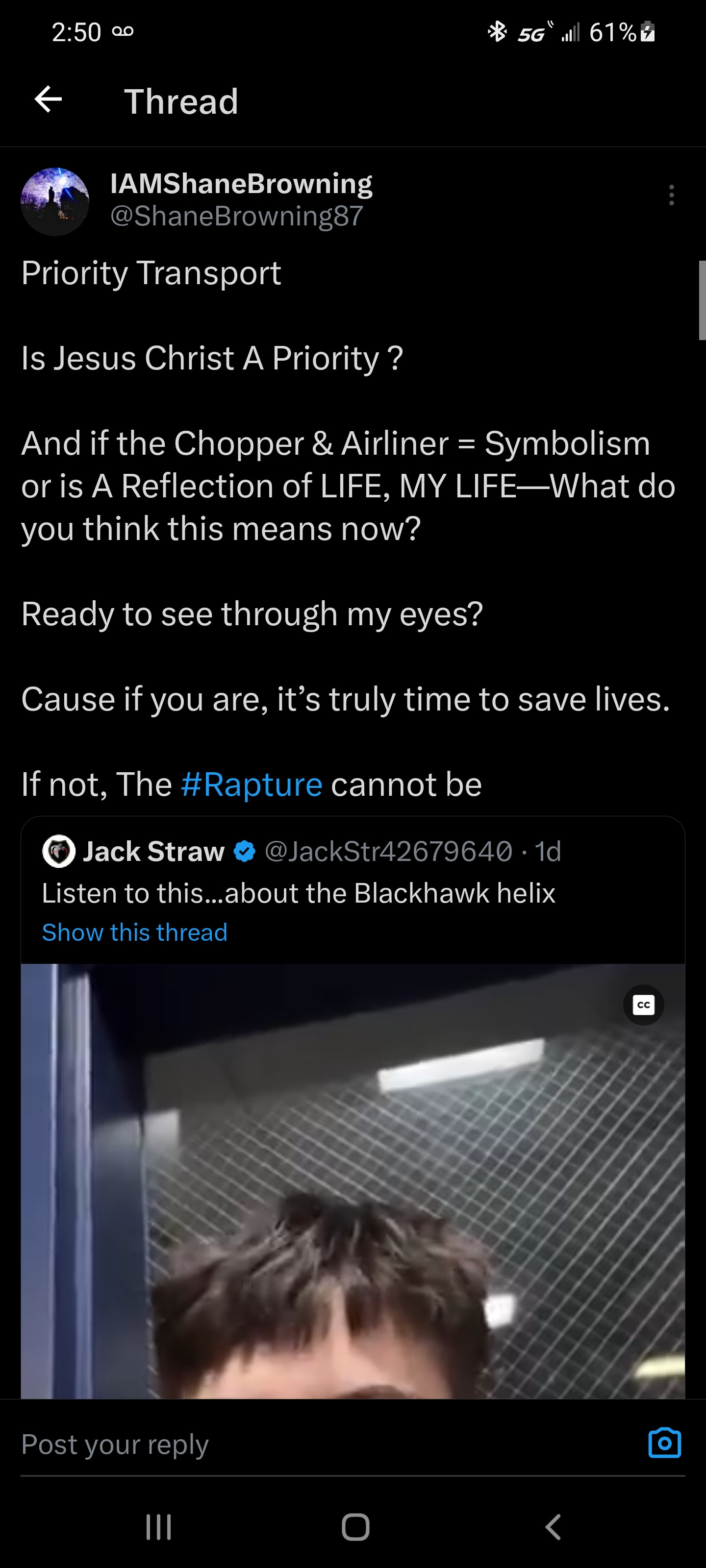Tap the Jack Straw display name
706x1568 pixels.
coord(153,852)
